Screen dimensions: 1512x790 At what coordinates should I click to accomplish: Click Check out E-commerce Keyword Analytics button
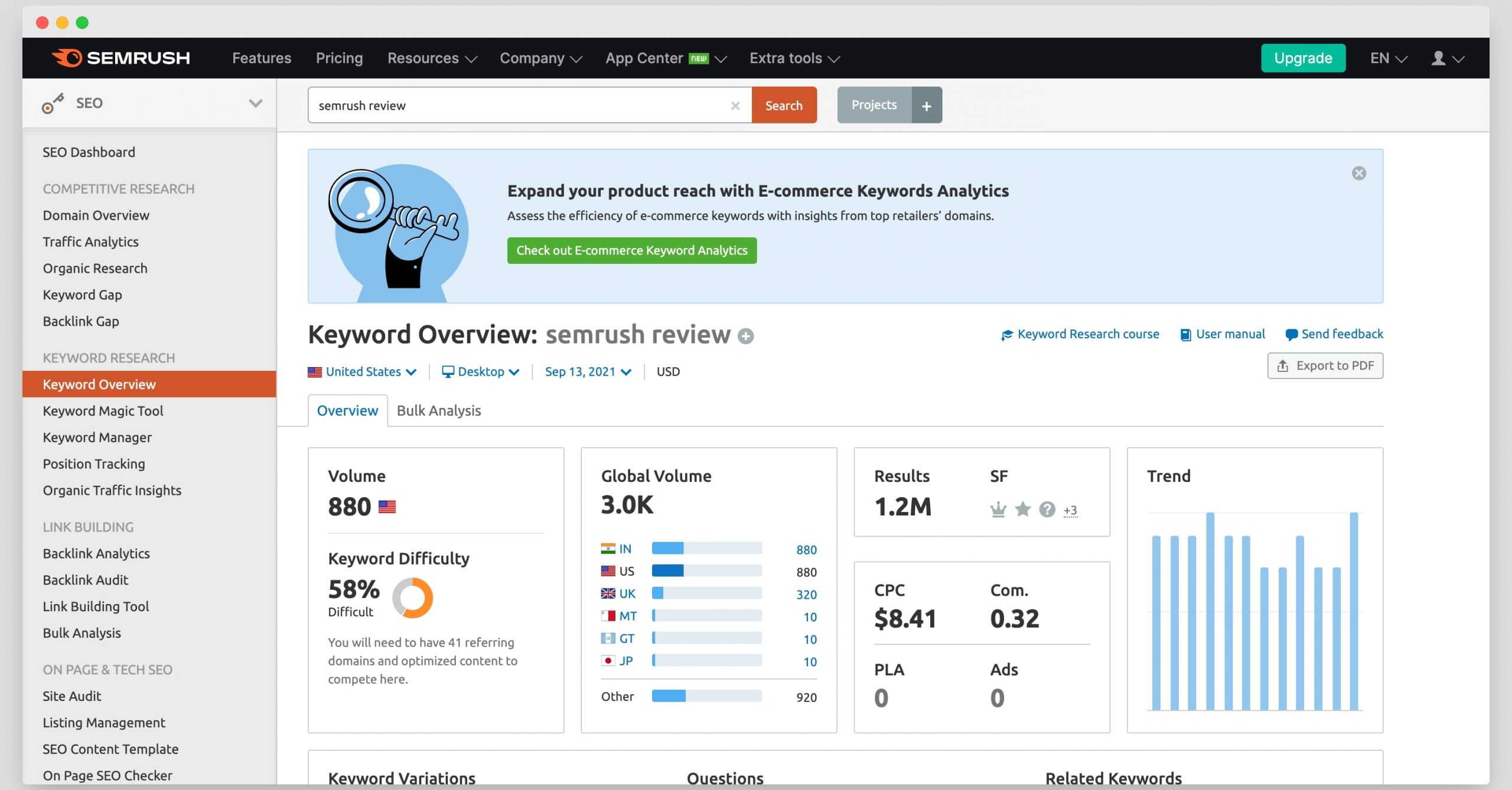632,250
